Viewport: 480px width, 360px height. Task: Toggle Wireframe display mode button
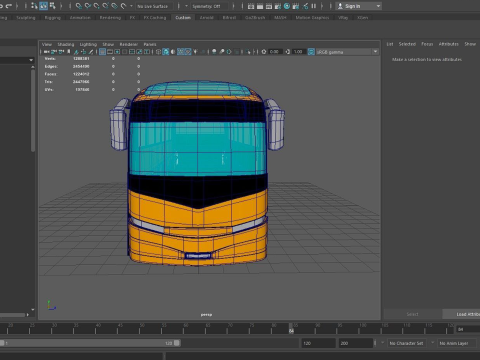click(x=158, y=52)
